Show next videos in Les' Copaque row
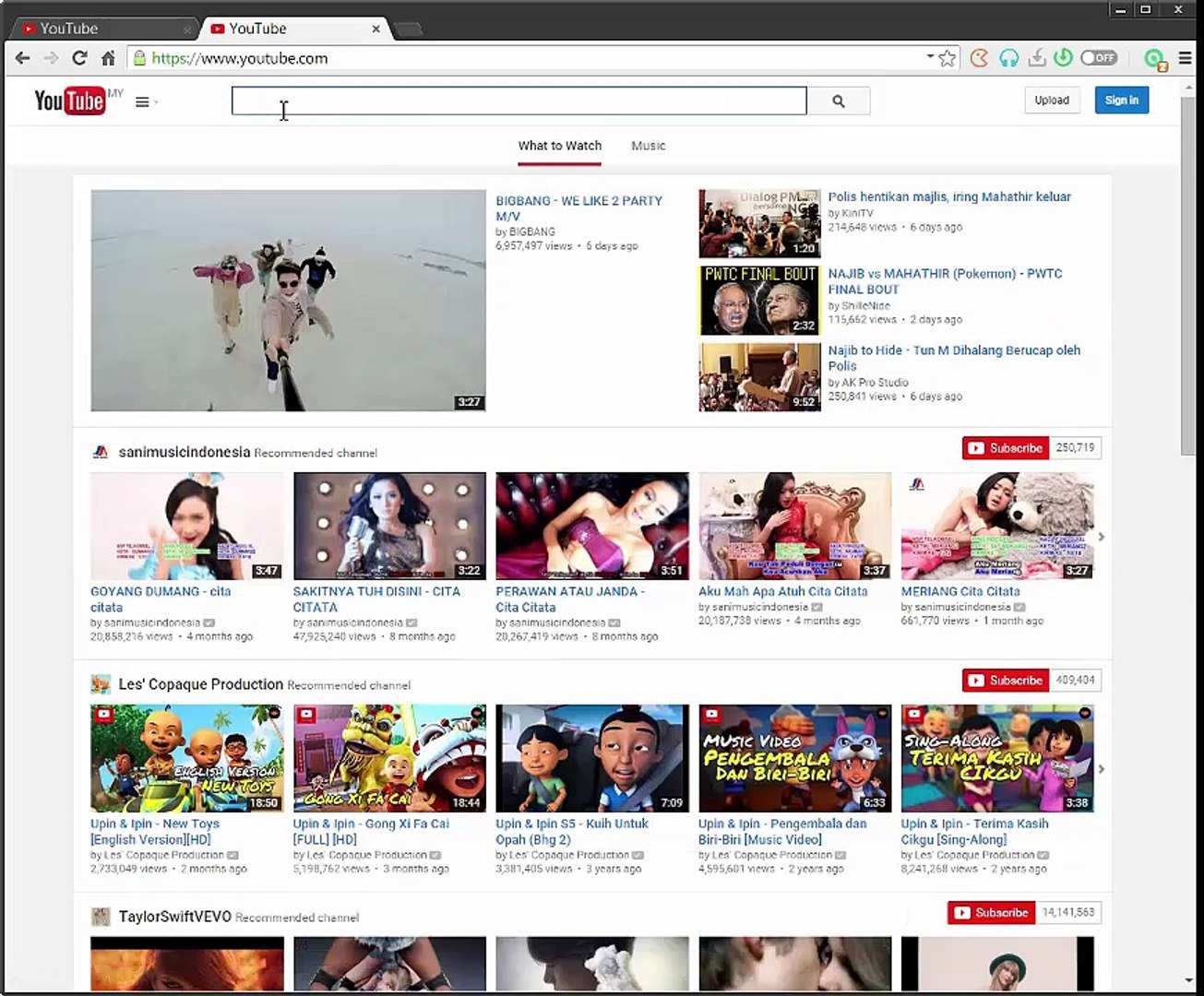The width and height of the screenshot is (1204, 996). (x=1101, y=769)
